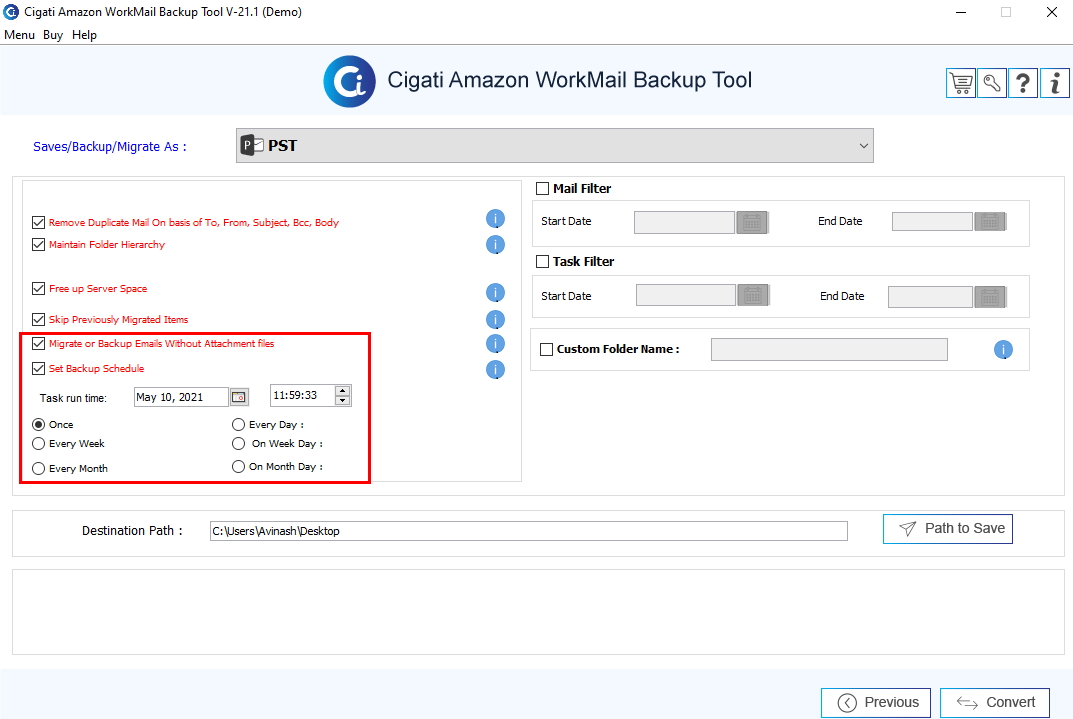Close the Cigati Backup Tool window
1073x719 pixels.
1052,12
